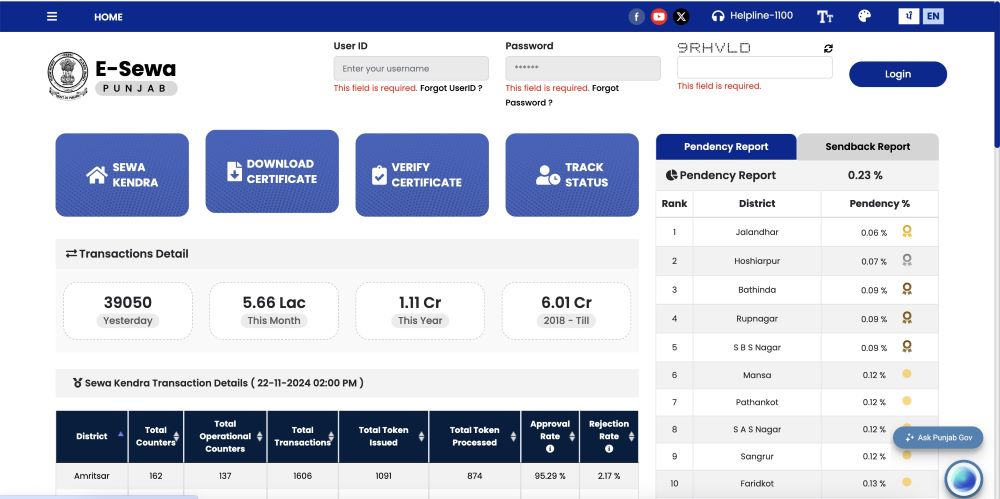This screenshot has height=499, width=1000.
Task: Click the yellow dot beside Faridkot
Action: click(907, 482)
